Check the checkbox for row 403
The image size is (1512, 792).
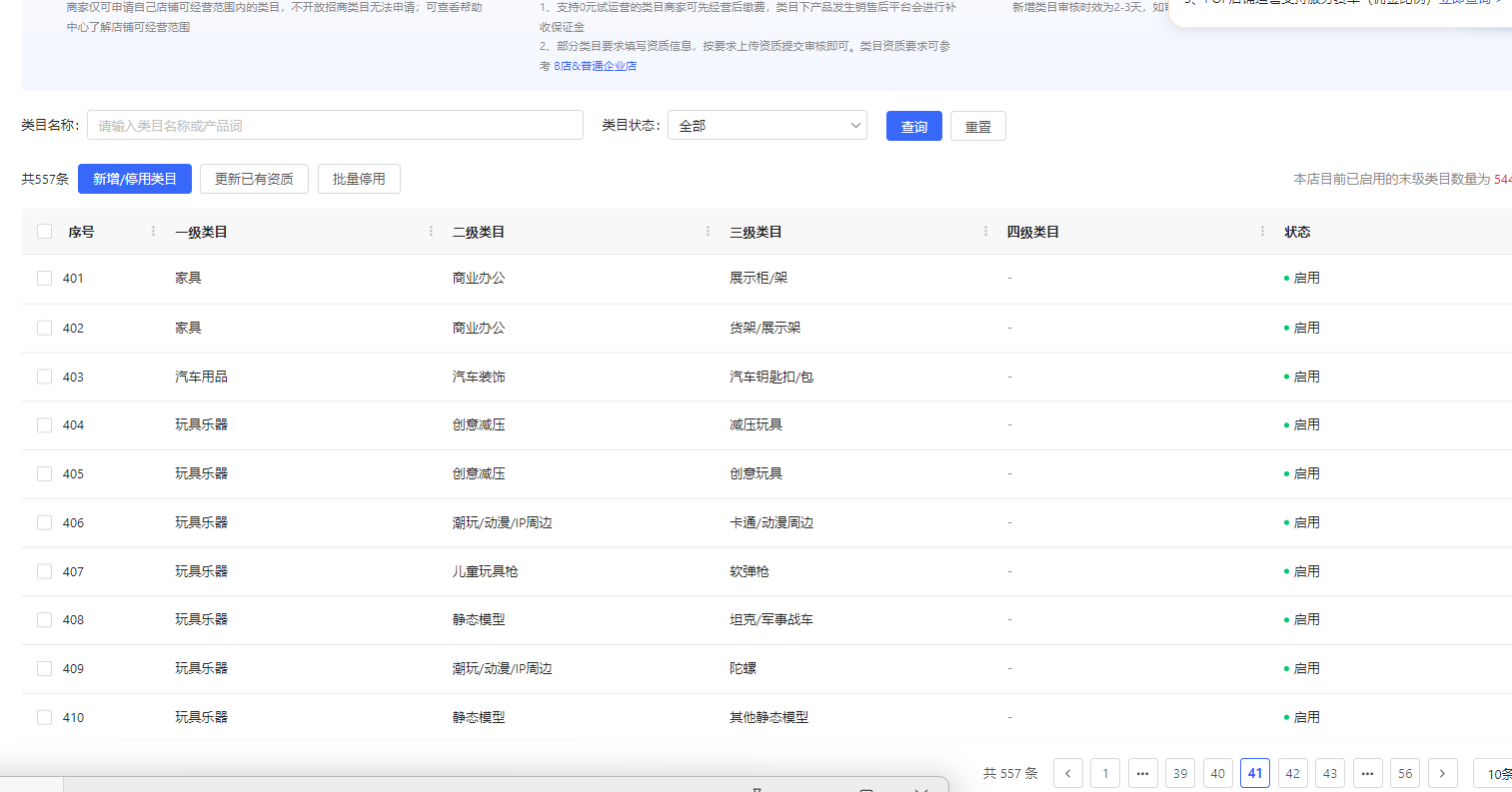click(44, 377)
